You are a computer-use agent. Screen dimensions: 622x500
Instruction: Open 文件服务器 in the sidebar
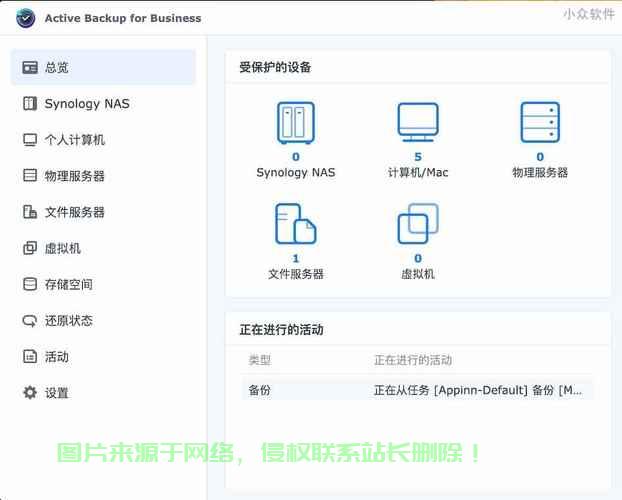click(x=103, y=212)
